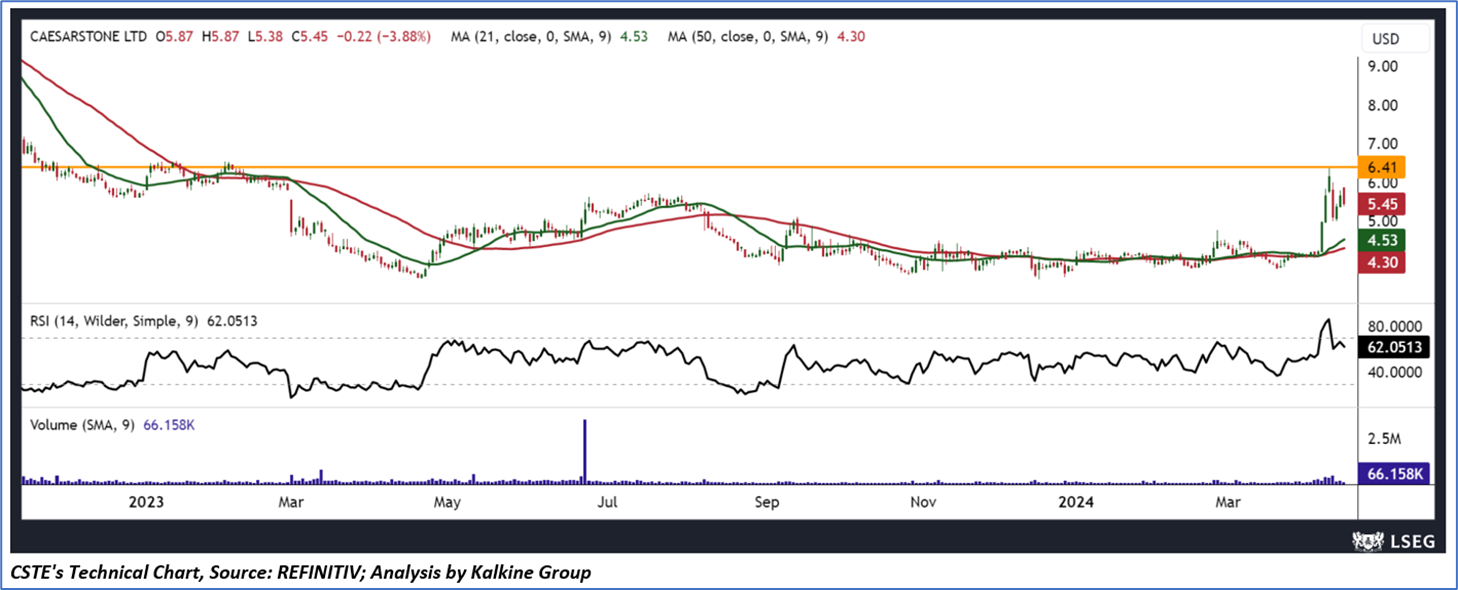Click the Nov label on time axis
The height and width of the screenshot is (590, 1458).
(x=924, y=501)
